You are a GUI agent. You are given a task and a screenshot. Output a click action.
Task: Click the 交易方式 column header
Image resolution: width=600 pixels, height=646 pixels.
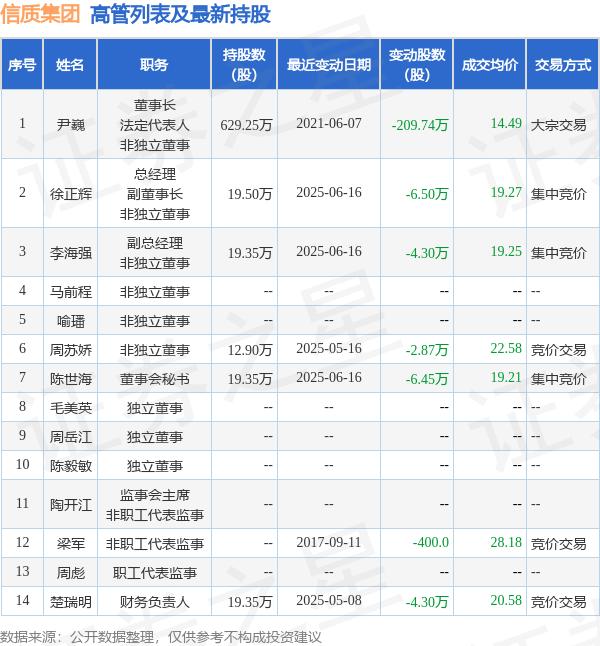tap(563, 65)
